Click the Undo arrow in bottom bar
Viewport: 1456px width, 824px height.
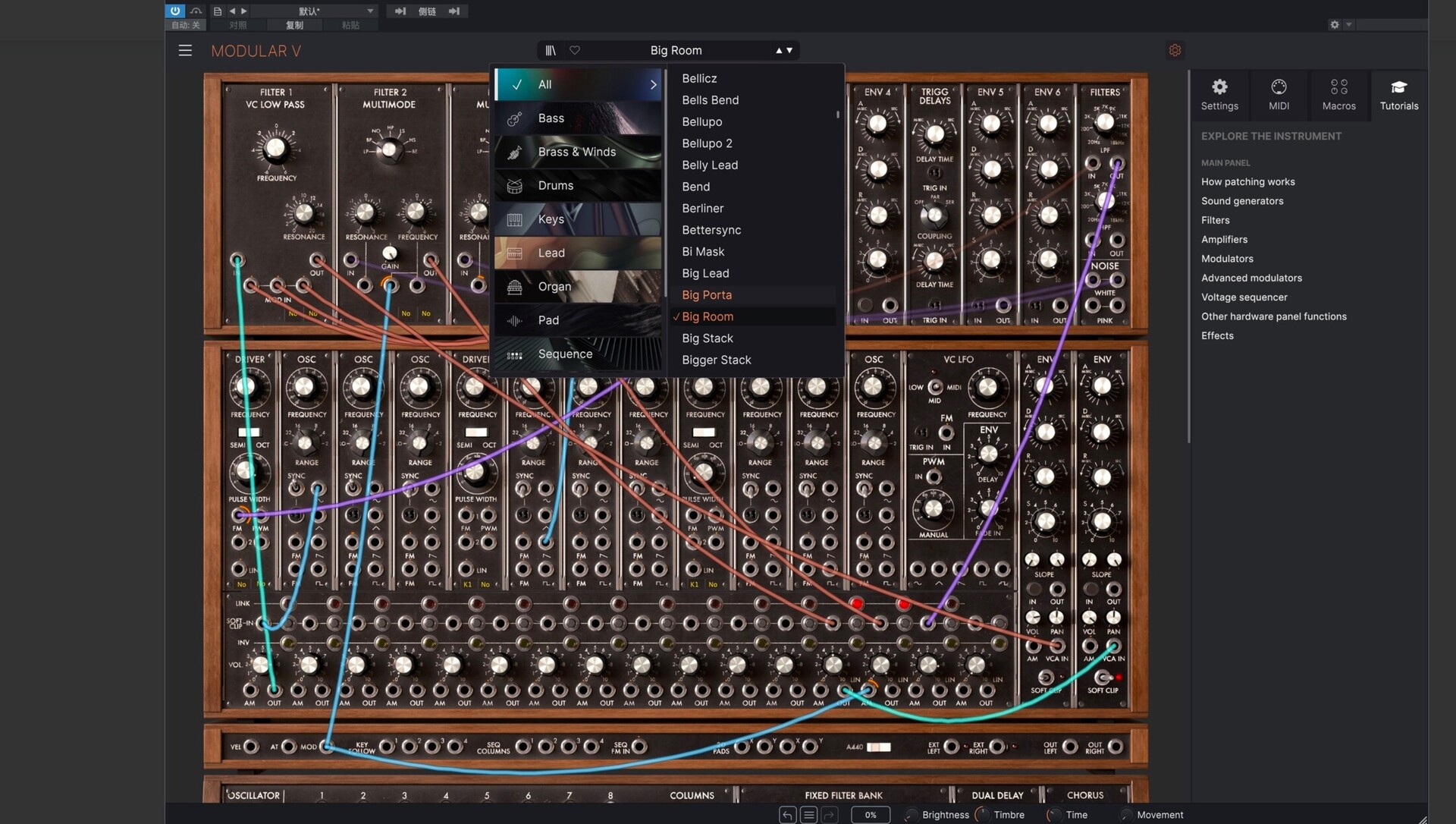pyautogui.click(x=787, y=815)
